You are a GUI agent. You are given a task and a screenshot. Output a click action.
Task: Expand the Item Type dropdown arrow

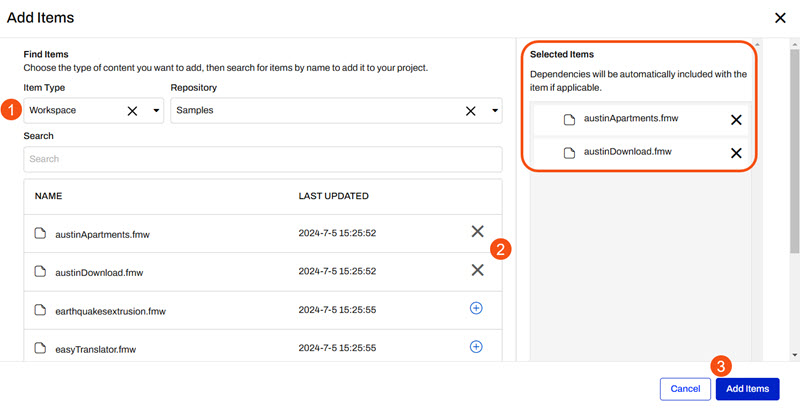pos(156,111)
